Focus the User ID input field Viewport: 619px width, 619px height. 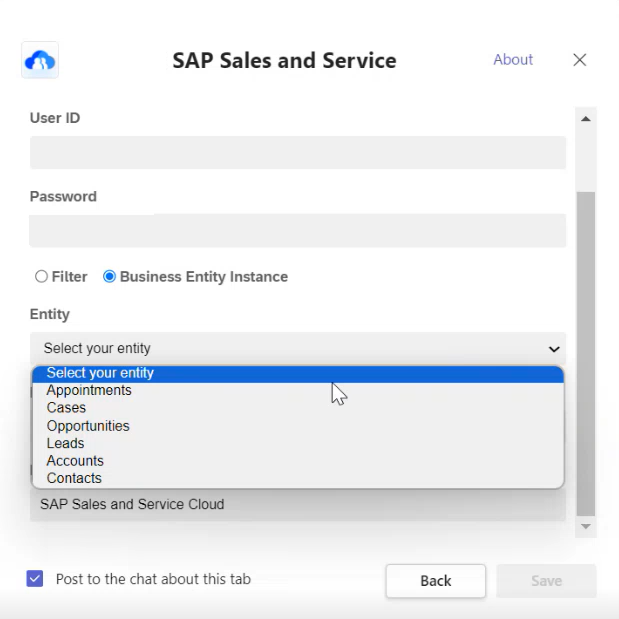(298, 152)
